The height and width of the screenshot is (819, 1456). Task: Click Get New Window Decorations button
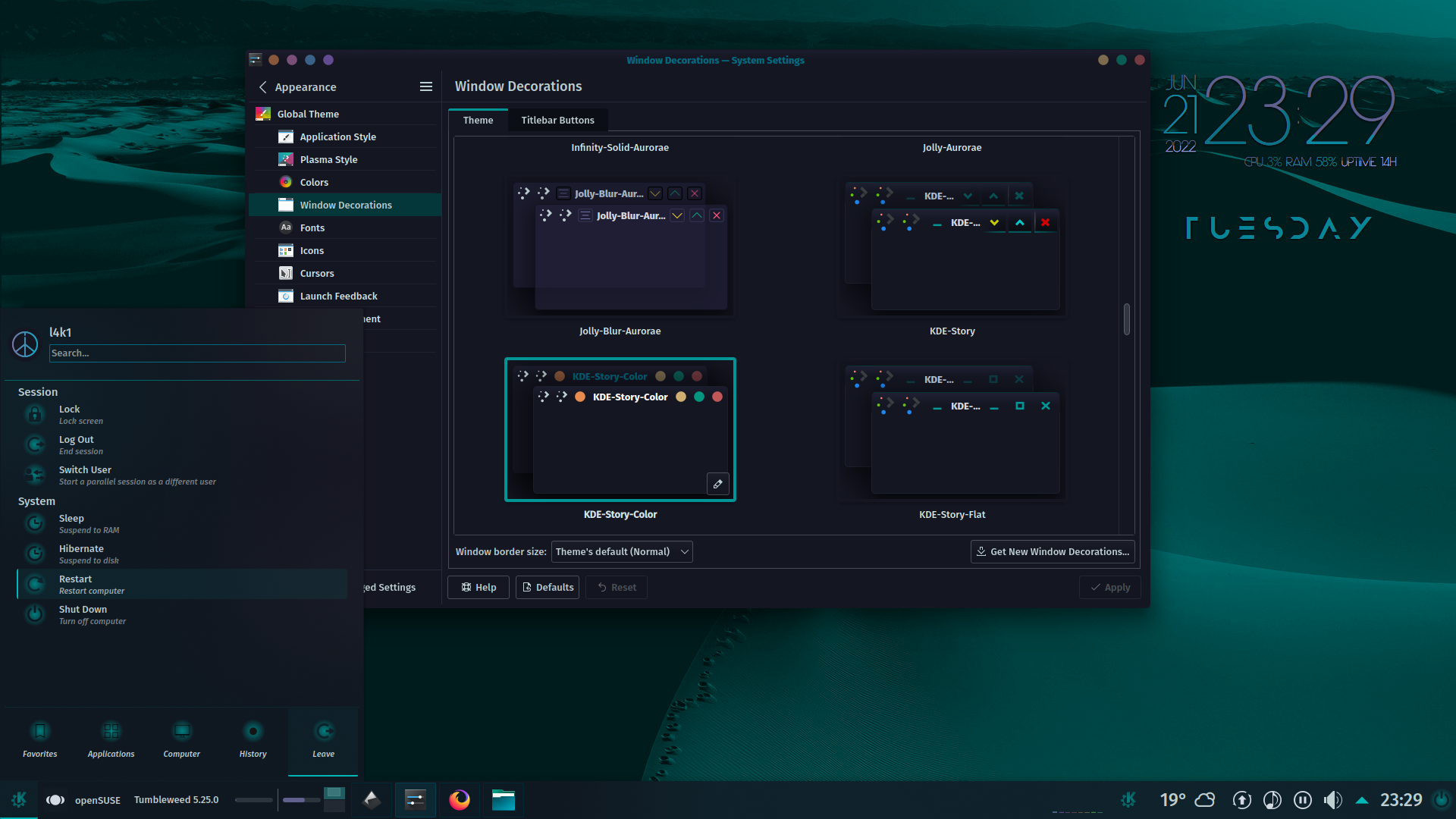[x=1053, y=551]
